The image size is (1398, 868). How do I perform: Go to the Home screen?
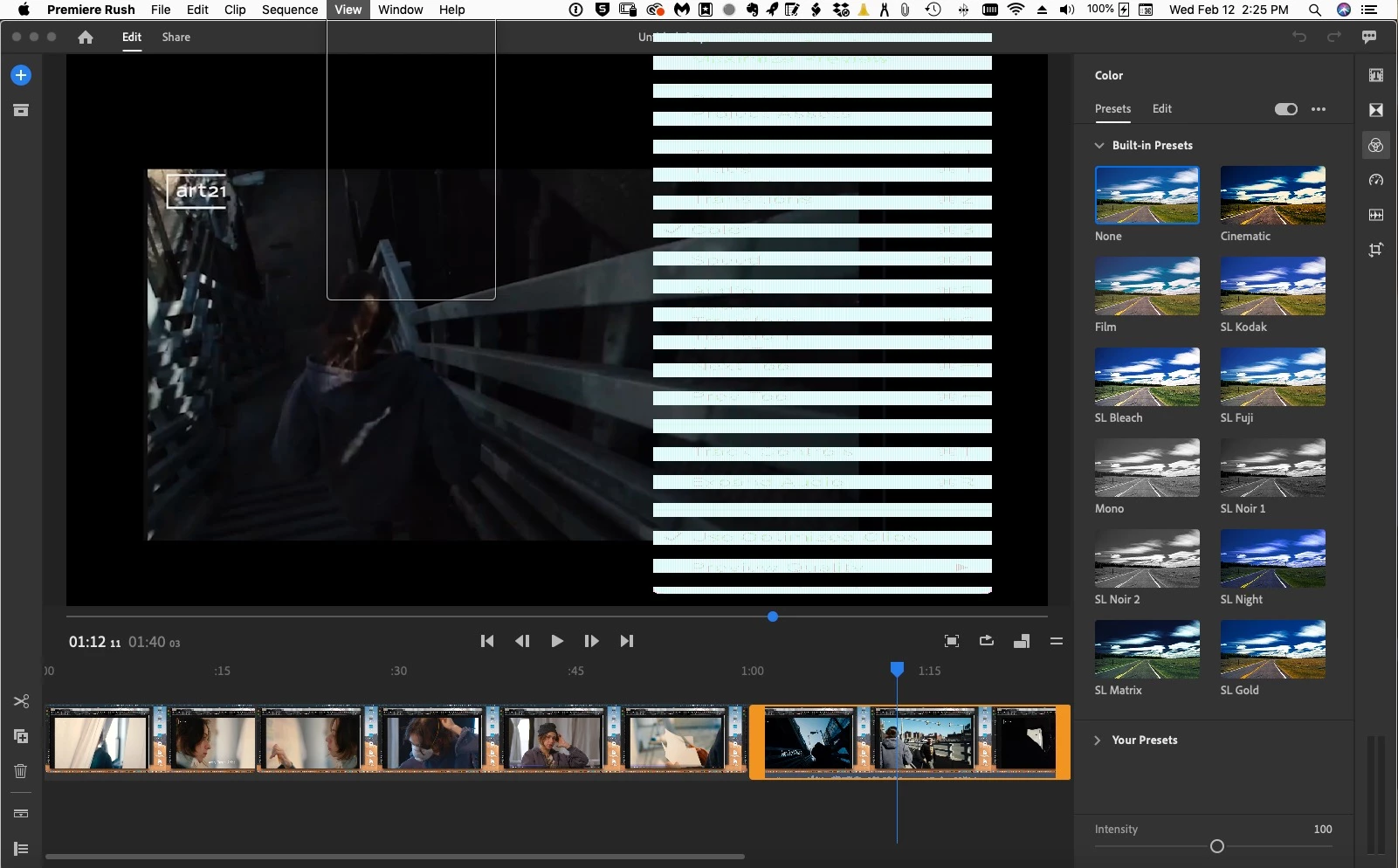[86, 37]
